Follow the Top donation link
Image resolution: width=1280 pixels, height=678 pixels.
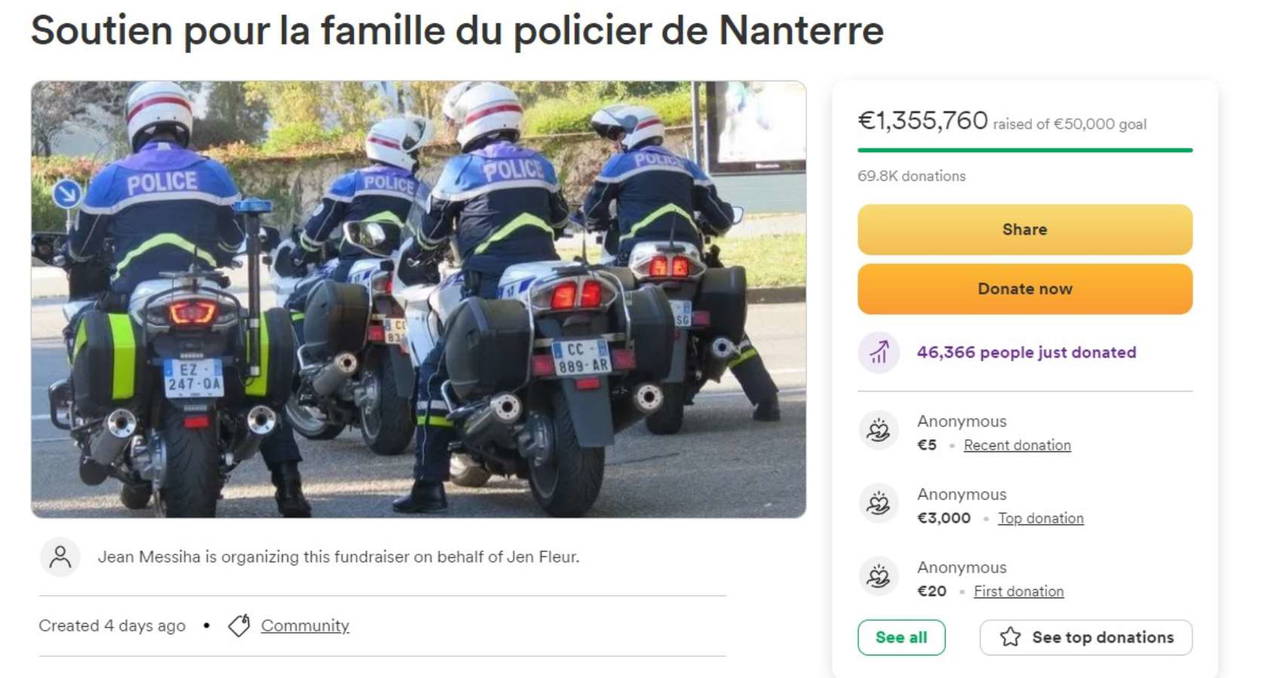(1040, 518)
